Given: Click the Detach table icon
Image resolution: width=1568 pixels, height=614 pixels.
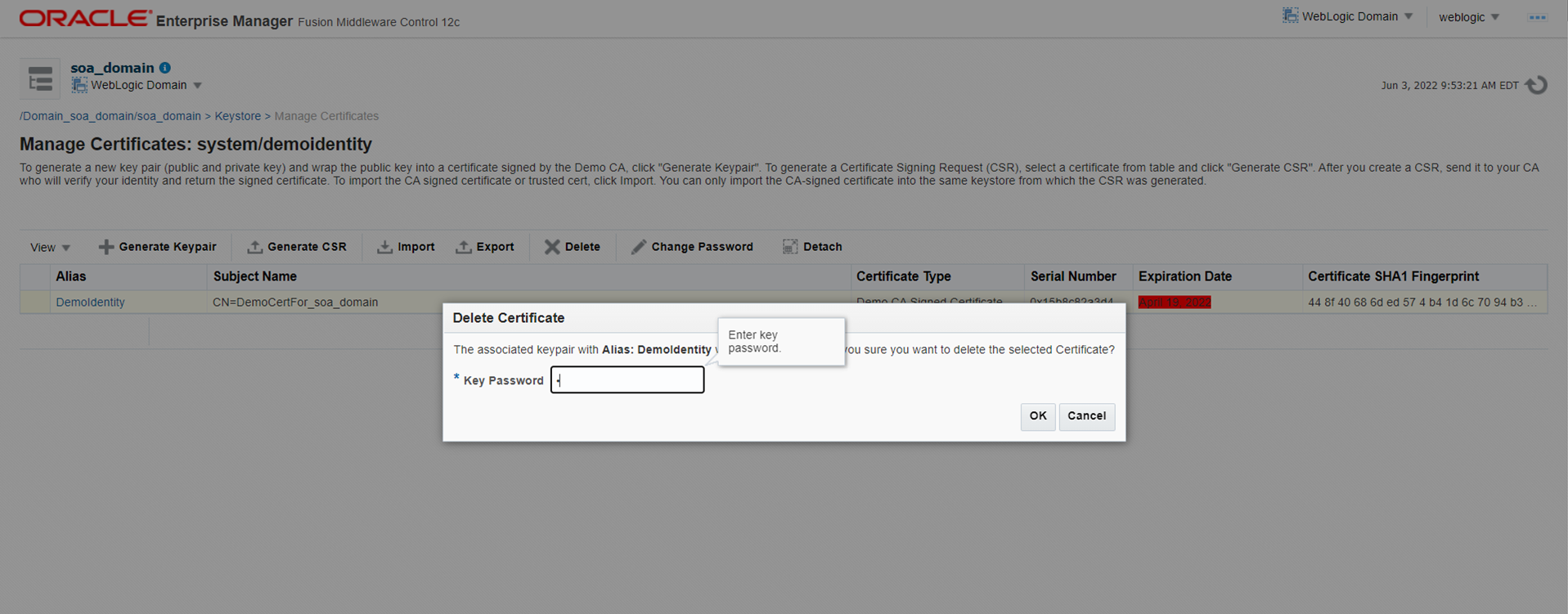Looking at the screenshot, I should pyautogui.click(x=790, y=247).
